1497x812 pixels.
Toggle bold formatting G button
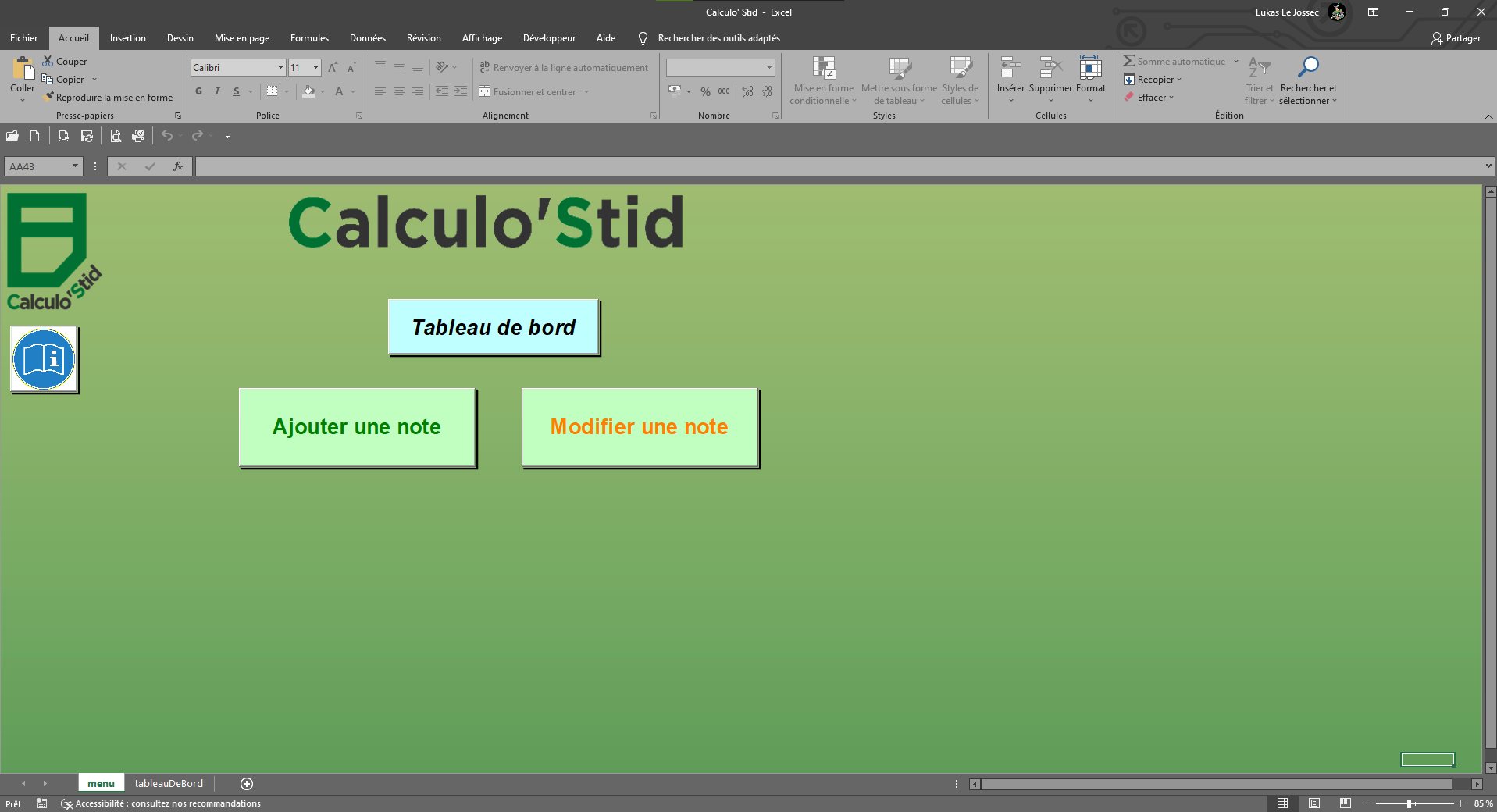tap(198, 91)
